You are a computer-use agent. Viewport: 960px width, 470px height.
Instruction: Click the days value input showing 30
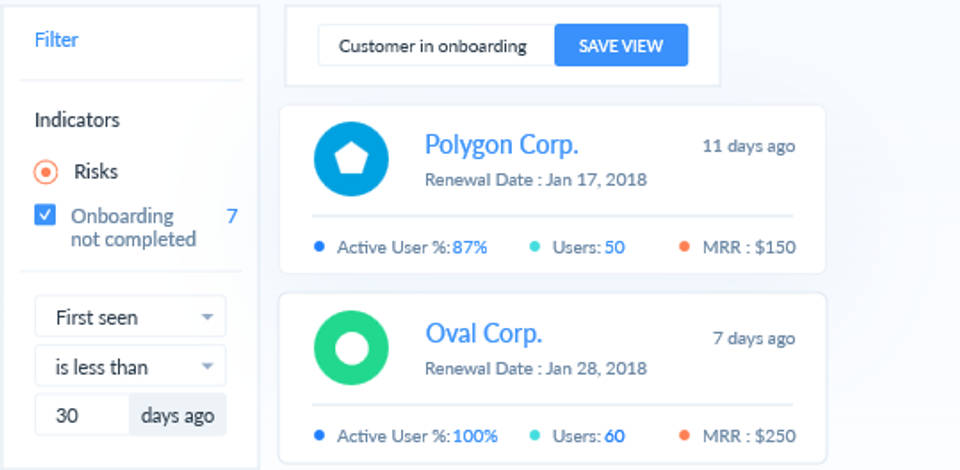pyautogui.click(x=82, y=416)
